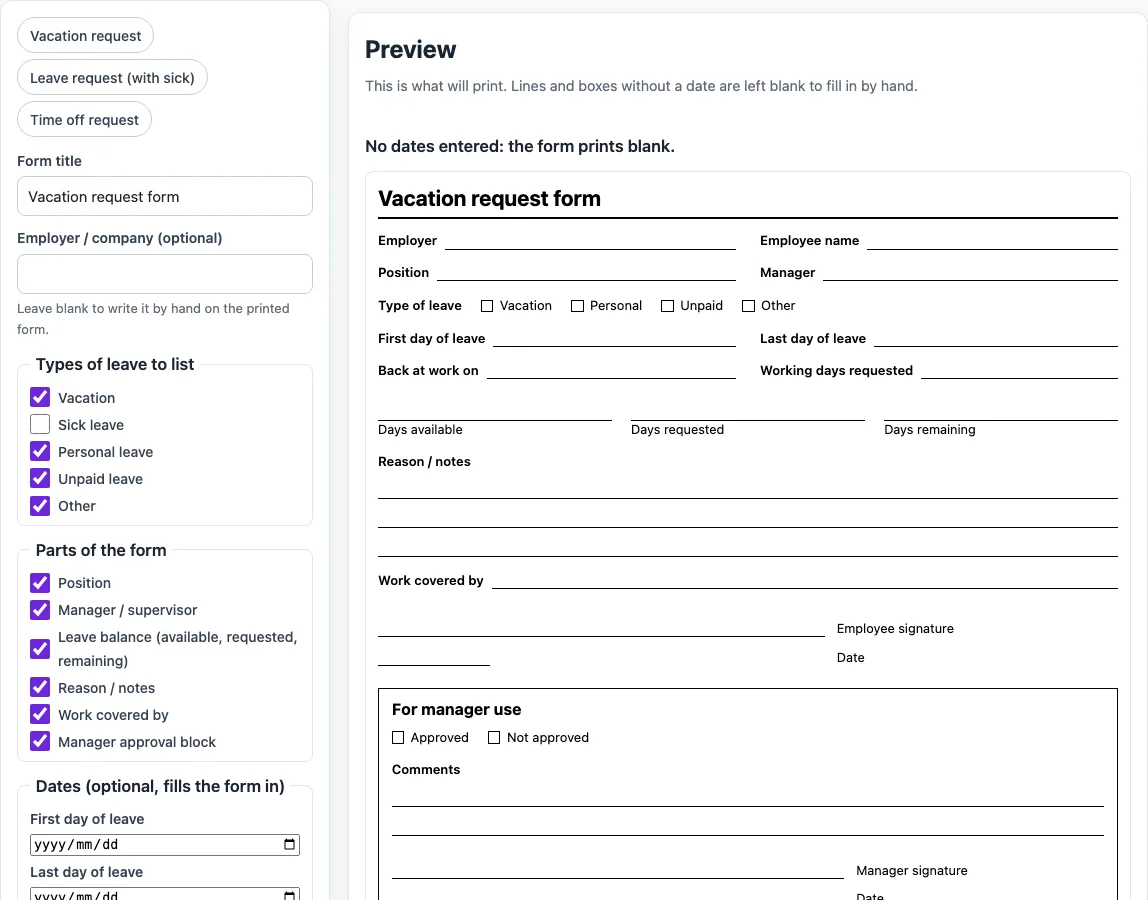The height and width of the screenshot is (900, 1148).
Task: Click the 'Manager signature' label
Action: tap(912, 871)
